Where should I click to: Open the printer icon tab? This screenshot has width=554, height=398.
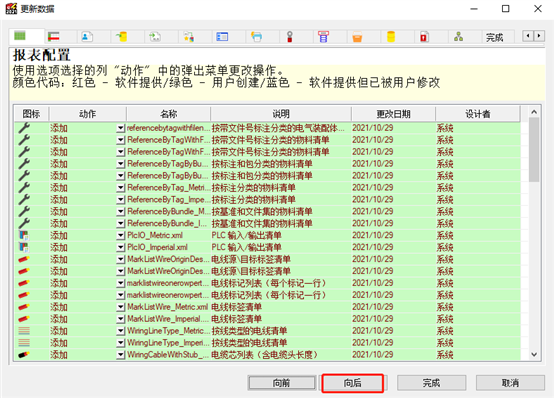(x=256, y=36)
